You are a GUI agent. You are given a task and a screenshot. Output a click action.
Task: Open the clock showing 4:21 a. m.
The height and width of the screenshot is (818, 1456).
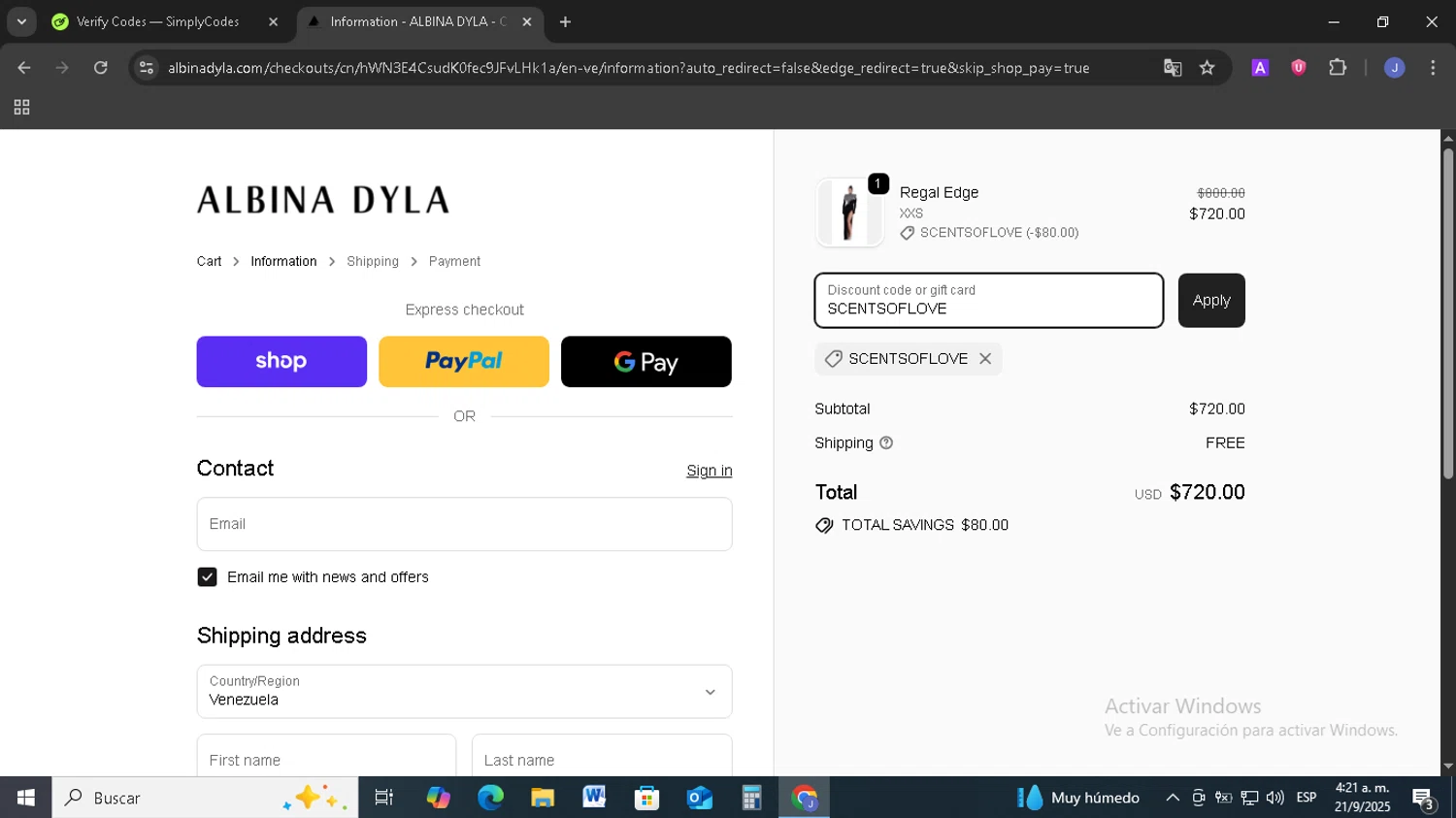click(x=1362, y=798)
